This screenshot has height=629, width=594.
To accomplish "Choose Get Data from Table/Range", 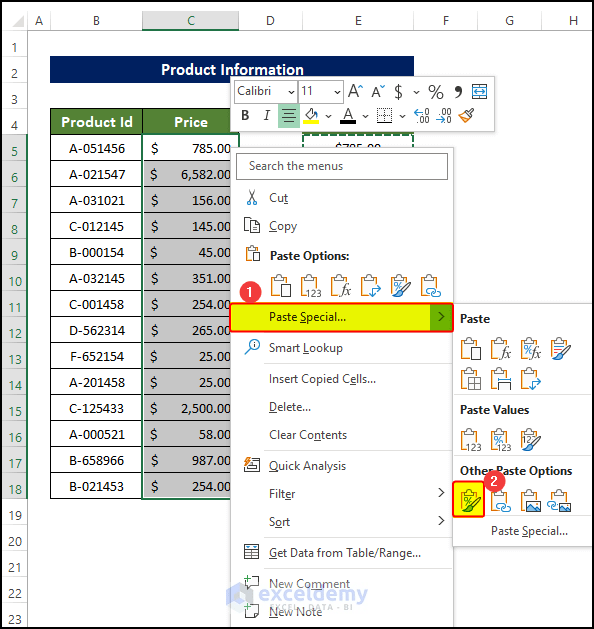I will coord(342,553).
